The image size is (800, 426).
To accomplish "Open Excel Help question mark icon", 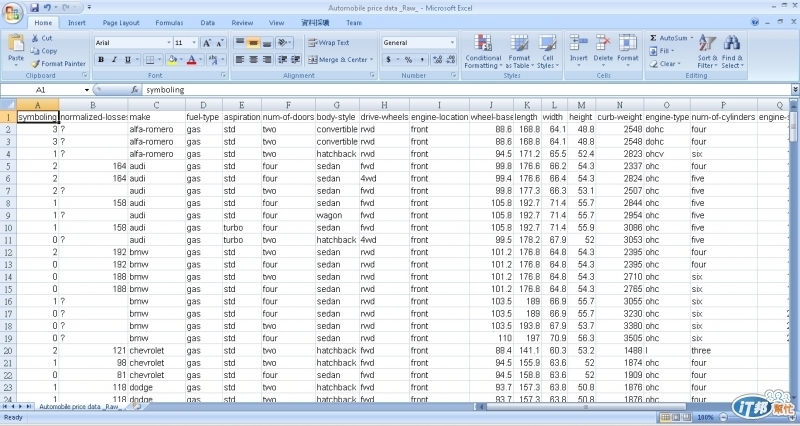I will tap(755, 22).
